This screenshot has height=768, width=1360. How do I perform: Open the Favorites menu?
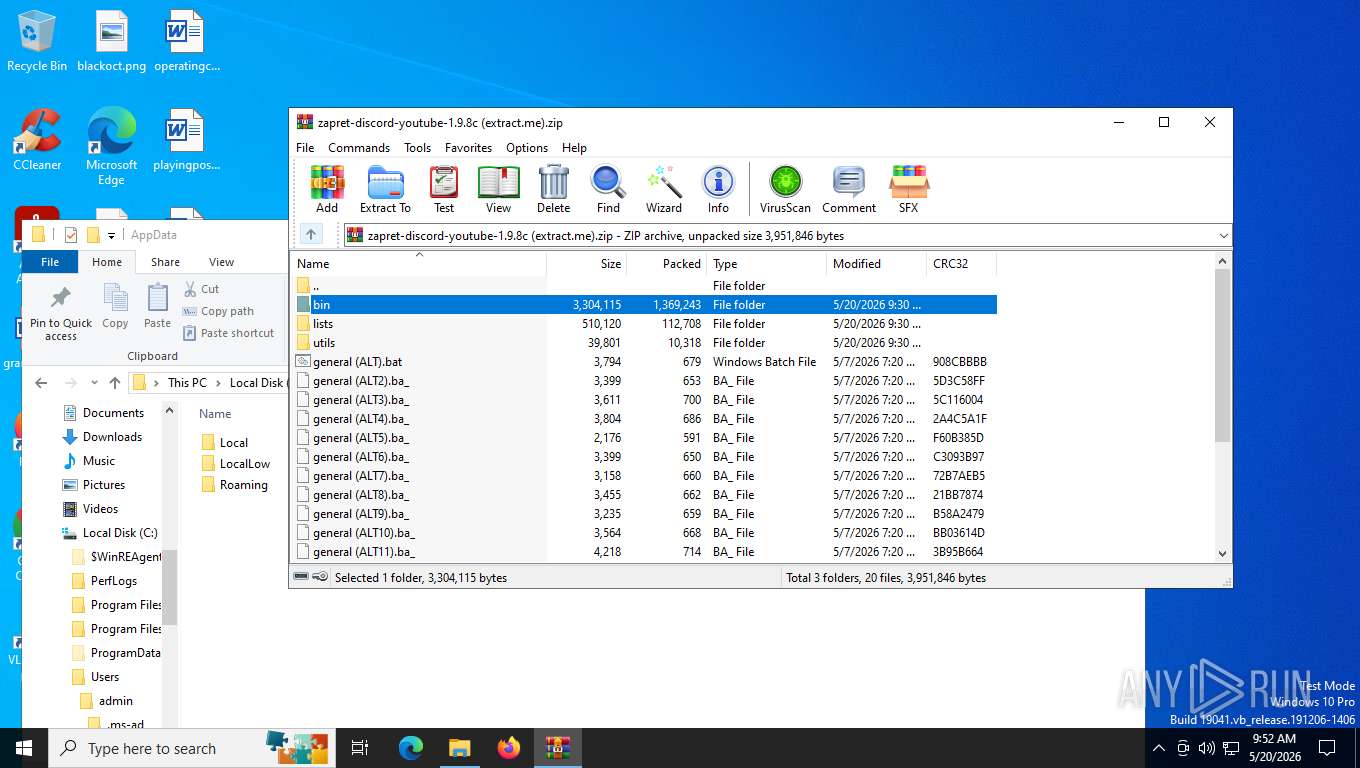pyautogui.click(x=468, y=147)
